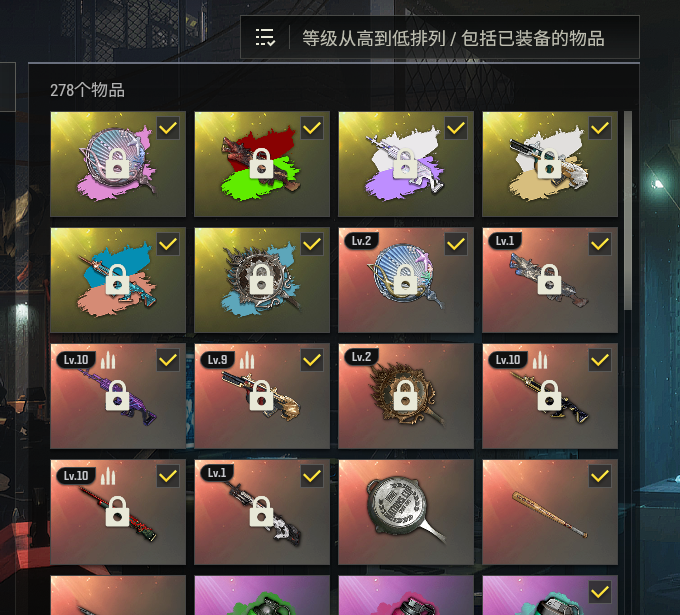Click the bullet icon on red Lv.10 sniper
Viewport: 680px width, 615px height.
(108, 476)
